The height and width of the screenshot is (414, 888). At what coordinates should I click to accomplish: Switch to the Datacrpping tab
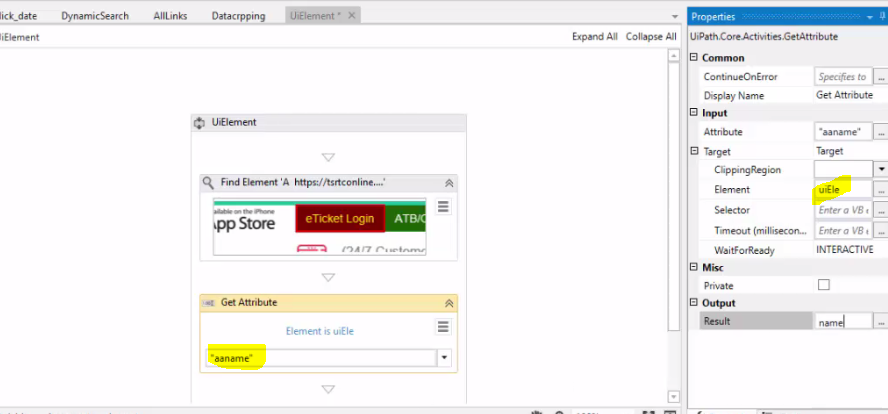(x=238, y=16)
